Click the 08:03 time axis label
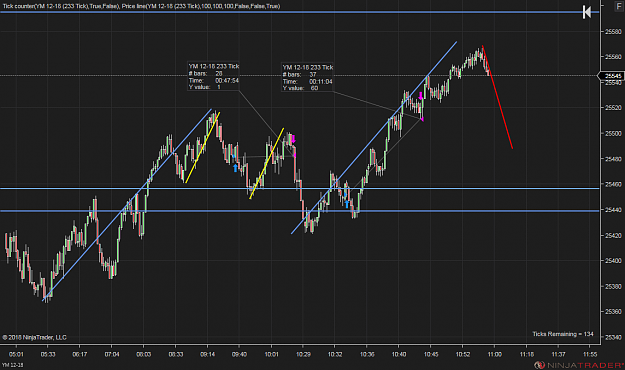 coord(144,354)
